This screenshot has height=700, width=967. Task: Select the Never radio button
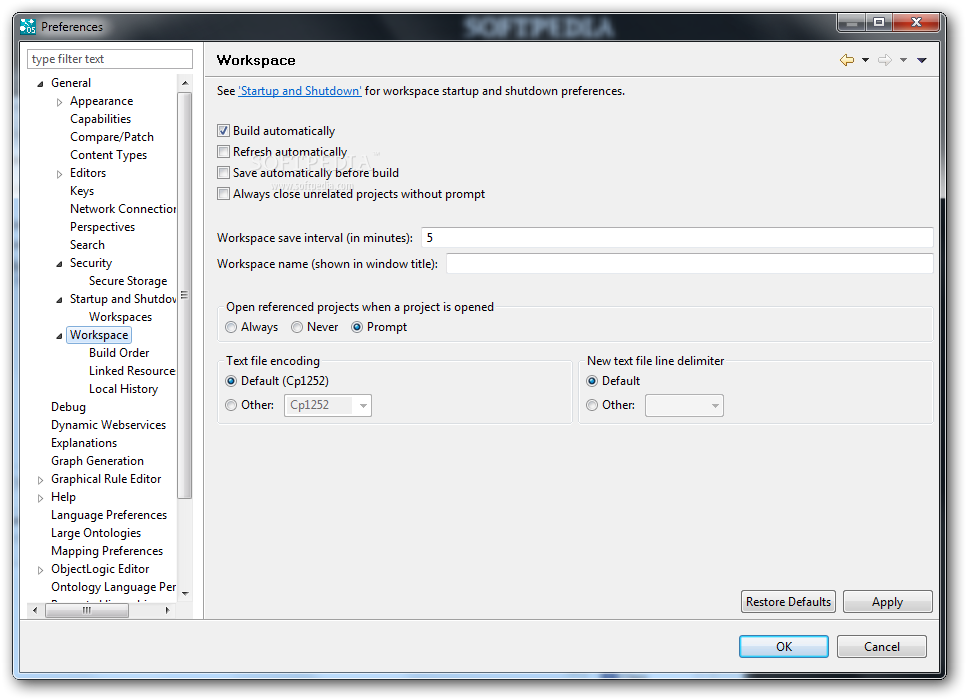tap(297, 327)
